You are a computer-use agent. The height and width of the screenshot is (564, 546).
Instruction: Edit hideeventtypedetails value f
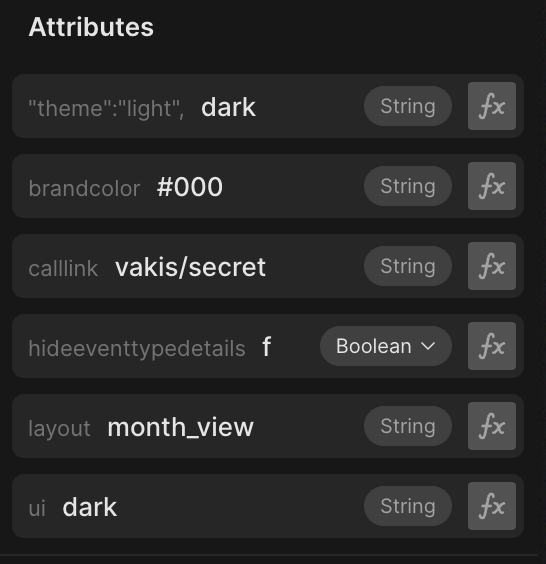pyautogui.click(x=267, y=346)
